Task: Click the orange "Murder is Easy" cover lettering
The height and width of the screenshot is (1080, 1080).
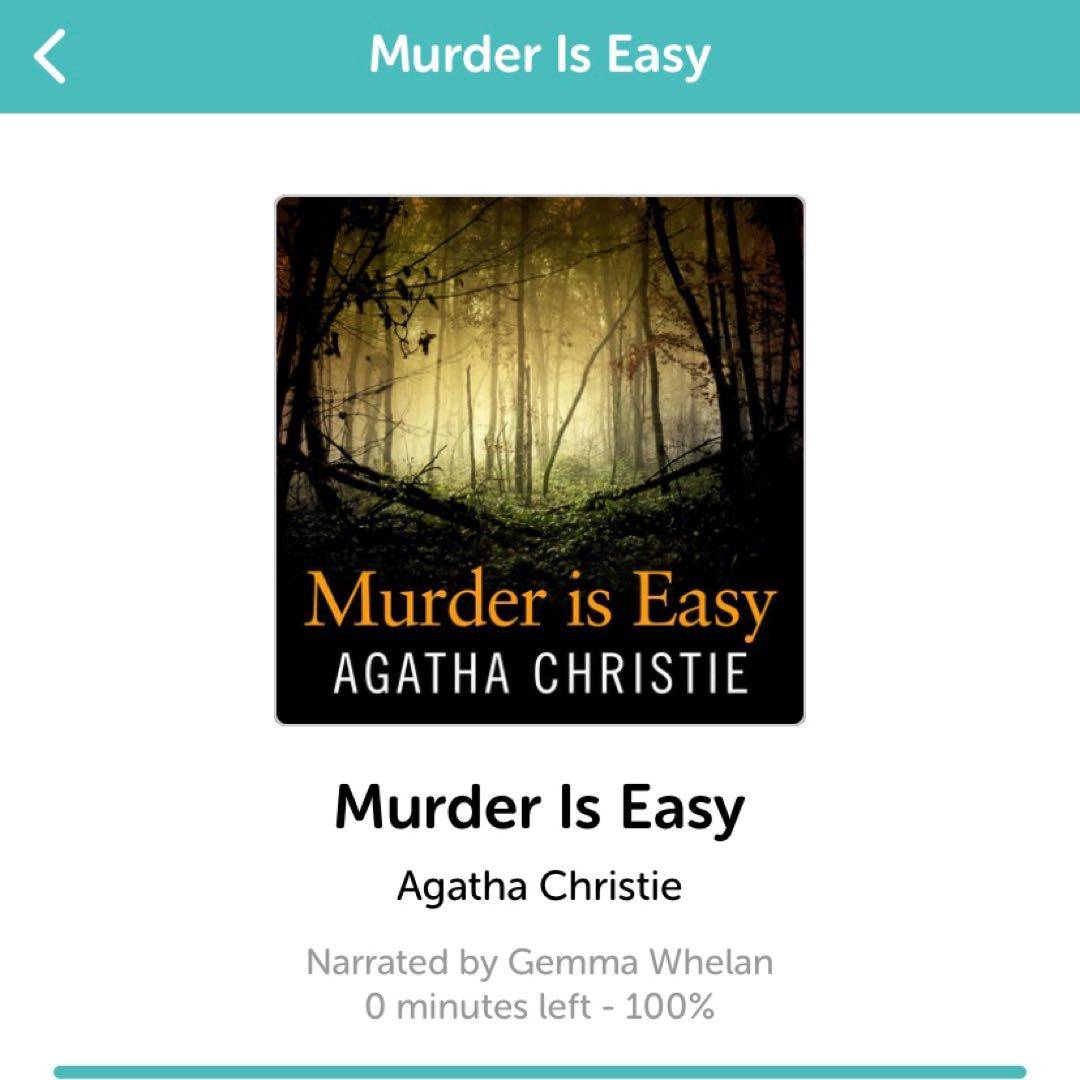Action: click(x=539, y=601)
